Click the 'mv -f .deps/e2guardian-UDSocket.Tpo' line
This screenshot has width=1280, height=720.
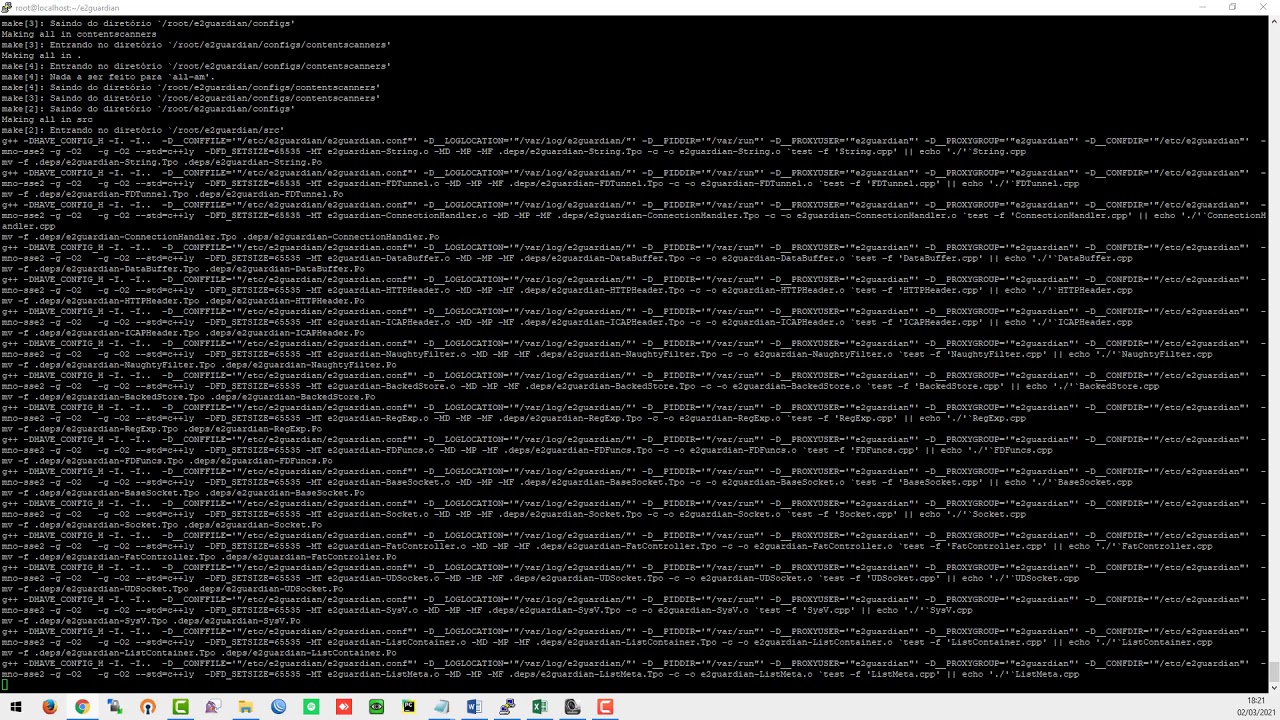(x=172, y=589)
